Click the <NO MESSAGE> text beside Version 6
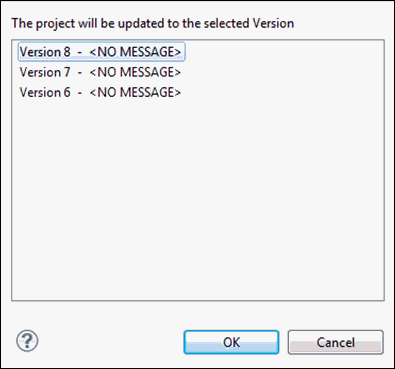The image size is (395, 369). pyautogui.click(x=135, y=92)
